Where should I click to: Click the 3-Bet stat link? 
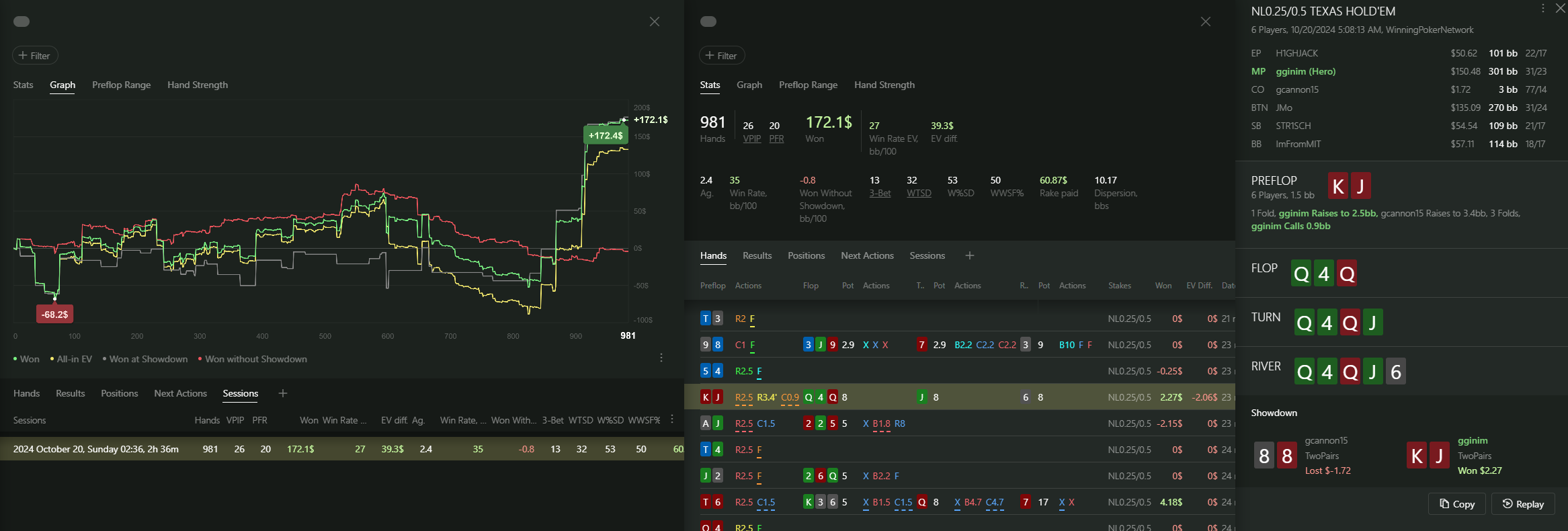tap(880, 193)
